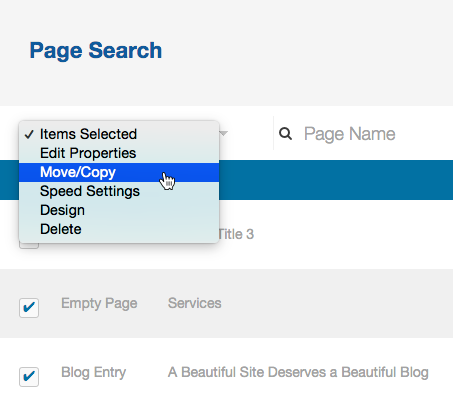
Task: Click the dropdown arrow beside the actions menu
Action: pos(224,133)
